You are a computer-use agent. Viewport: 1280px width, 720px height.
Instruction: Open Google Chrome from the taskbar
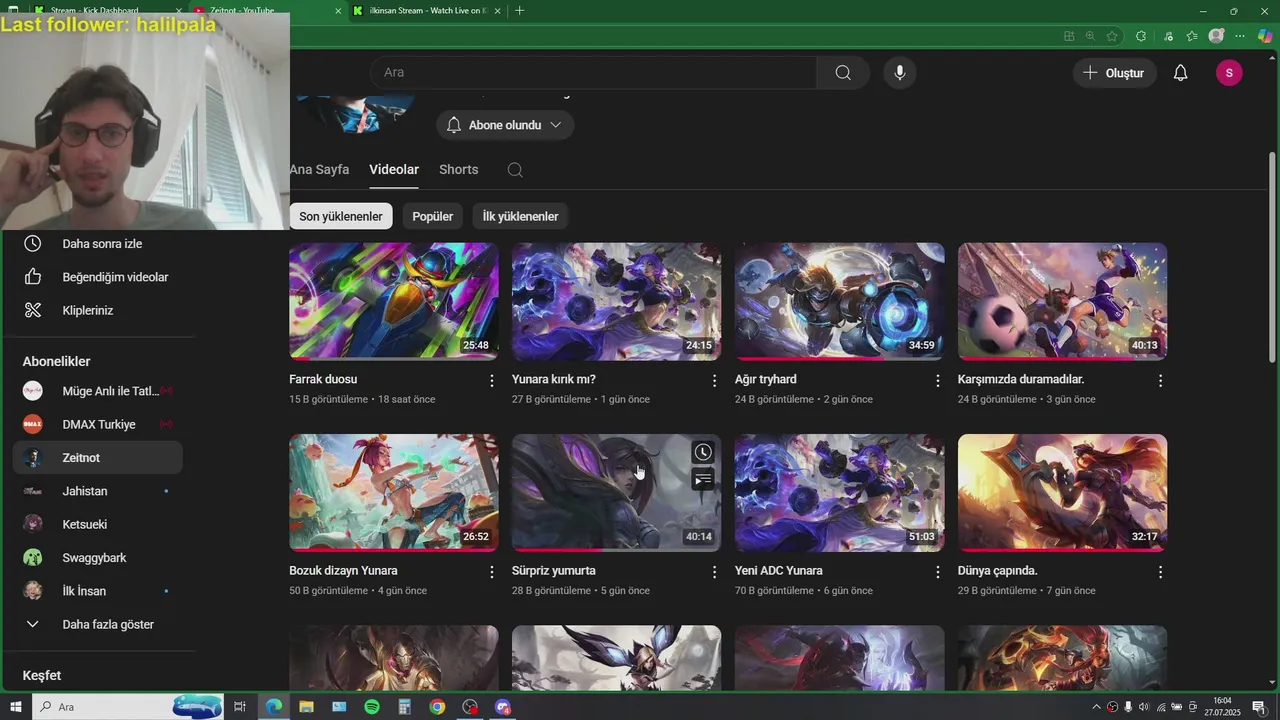(x=437, y=707)
